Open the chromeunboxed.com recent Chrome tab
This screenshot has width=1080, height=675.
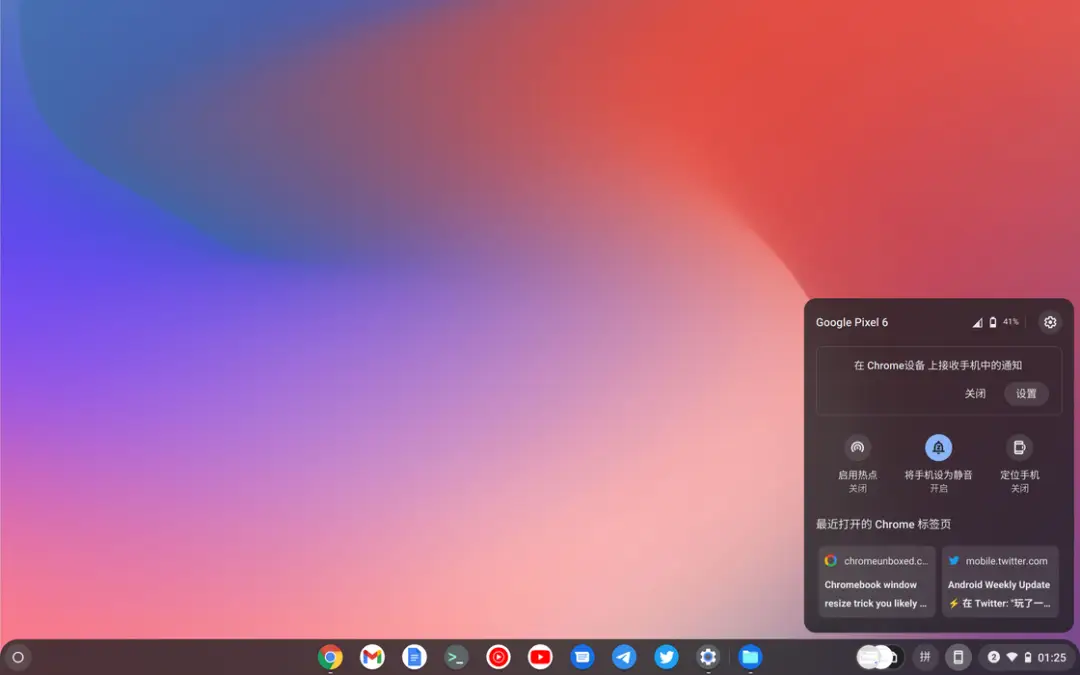tap(875, 581)
